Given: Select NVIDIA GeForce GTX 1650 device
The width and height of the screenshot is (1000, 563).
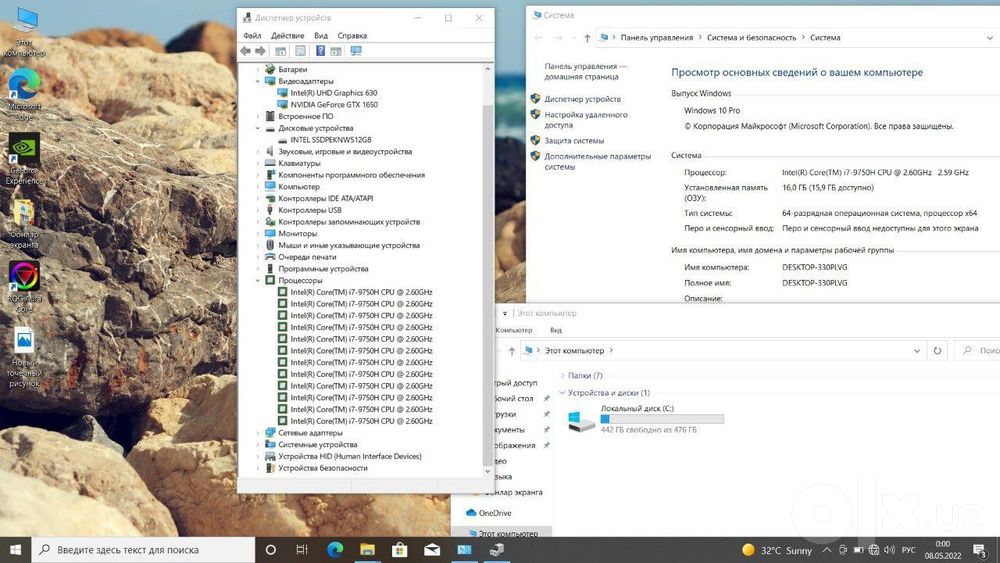Looking at the screenshot, I should [334, 105].
